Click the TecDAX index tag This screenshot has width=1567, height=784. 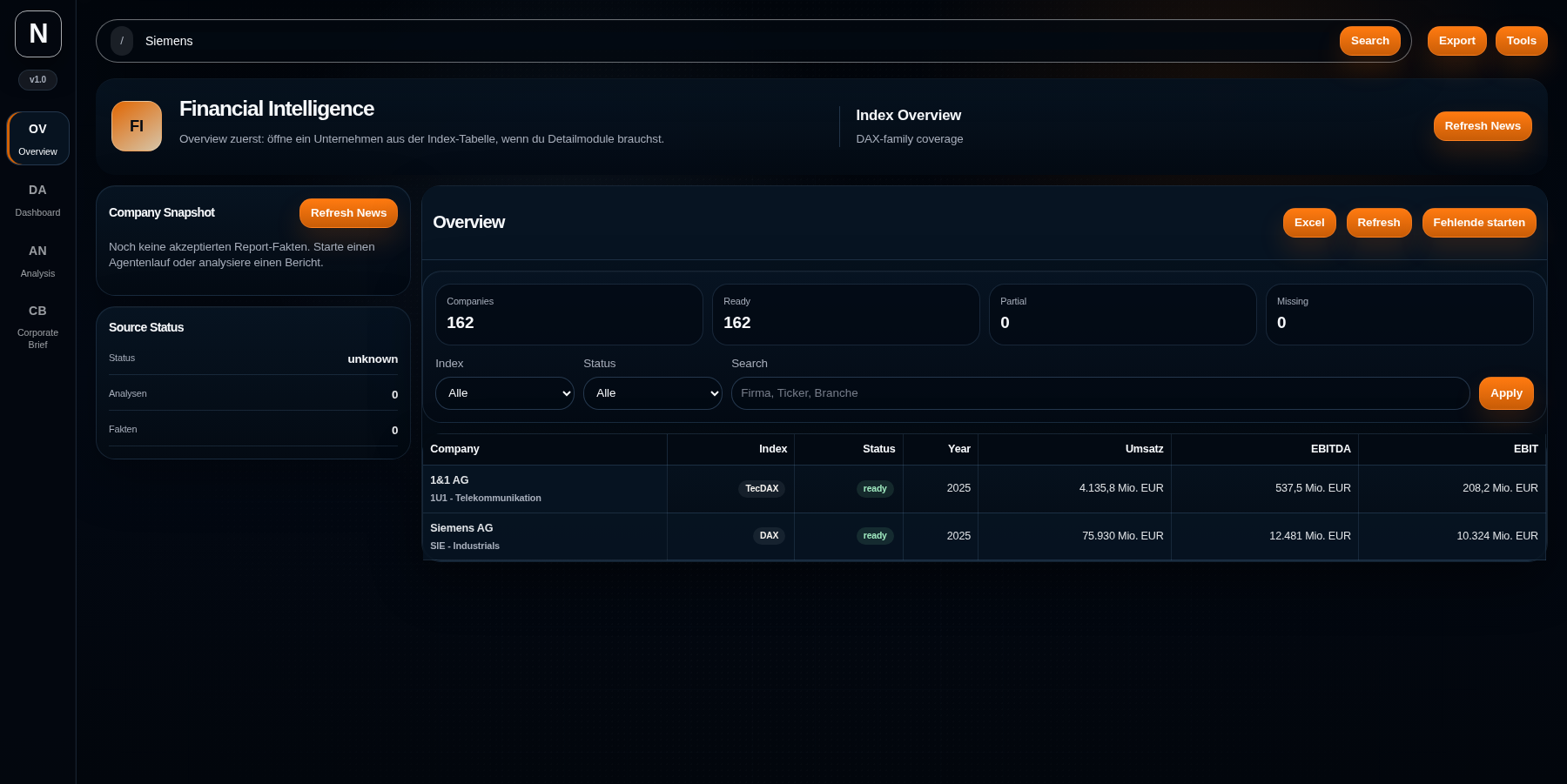click(762, 489)
